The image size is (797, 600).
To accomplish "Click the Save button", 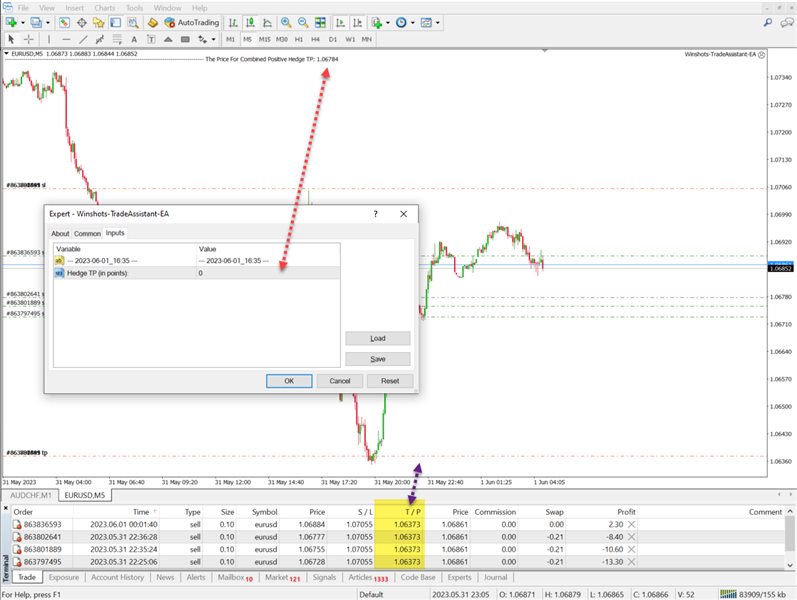I will (378, 359).
